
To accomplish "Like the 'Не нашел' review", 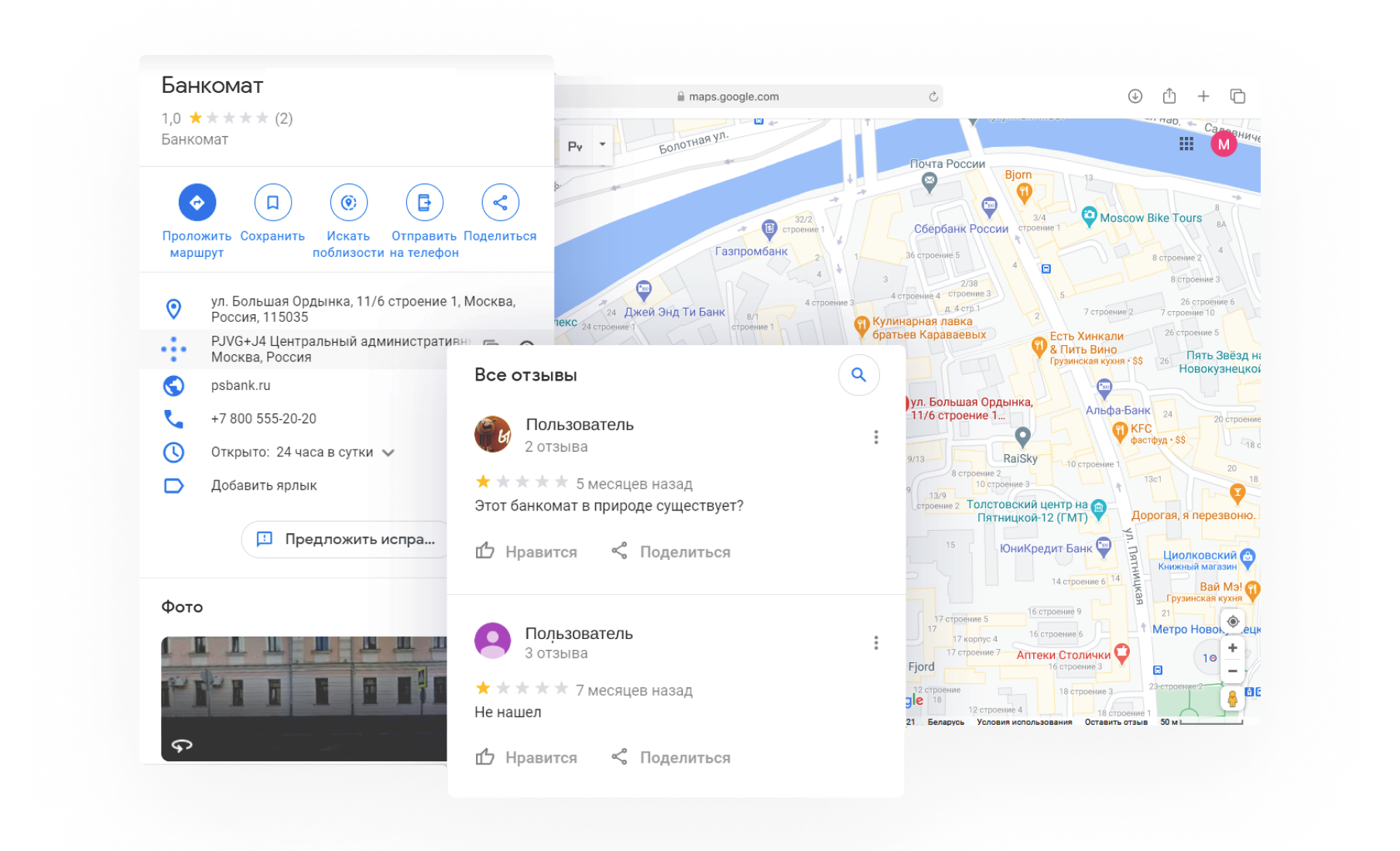I will click(526, 757).
